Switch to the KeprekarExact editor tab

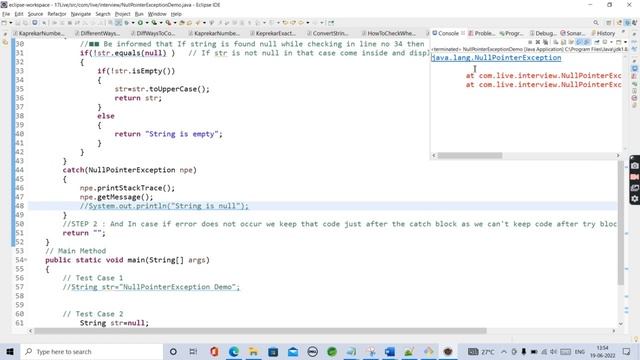point(273,33)
